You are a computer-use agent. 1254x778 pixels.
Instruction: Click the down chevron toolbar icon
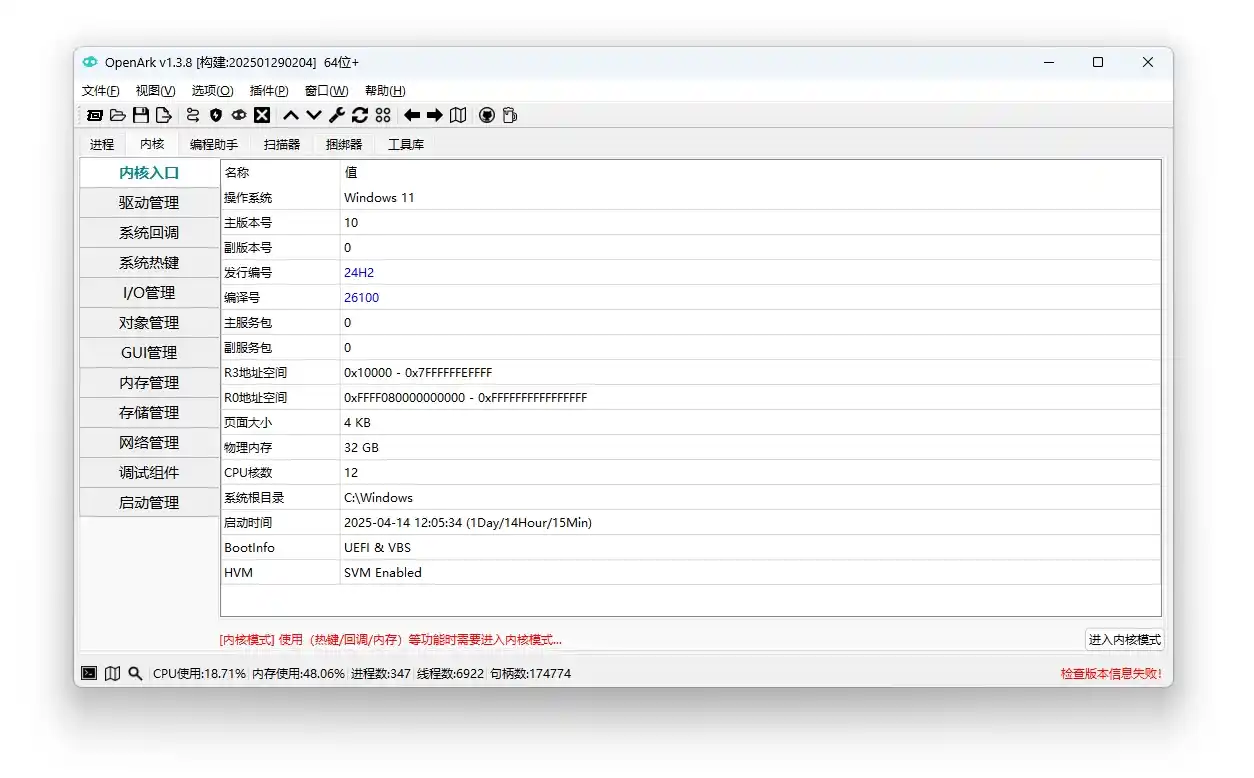pos(314,115)
